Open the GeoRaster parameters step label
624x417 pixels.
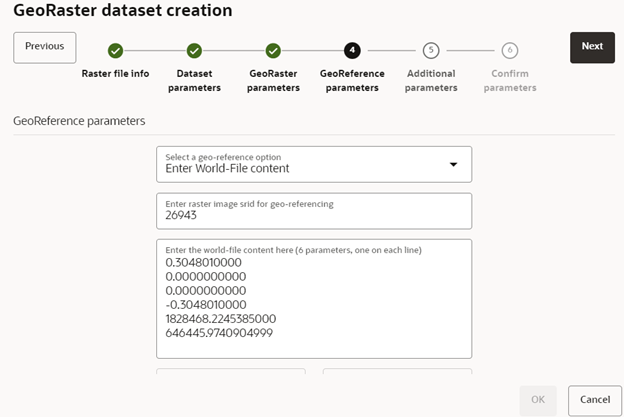[273, 81]
